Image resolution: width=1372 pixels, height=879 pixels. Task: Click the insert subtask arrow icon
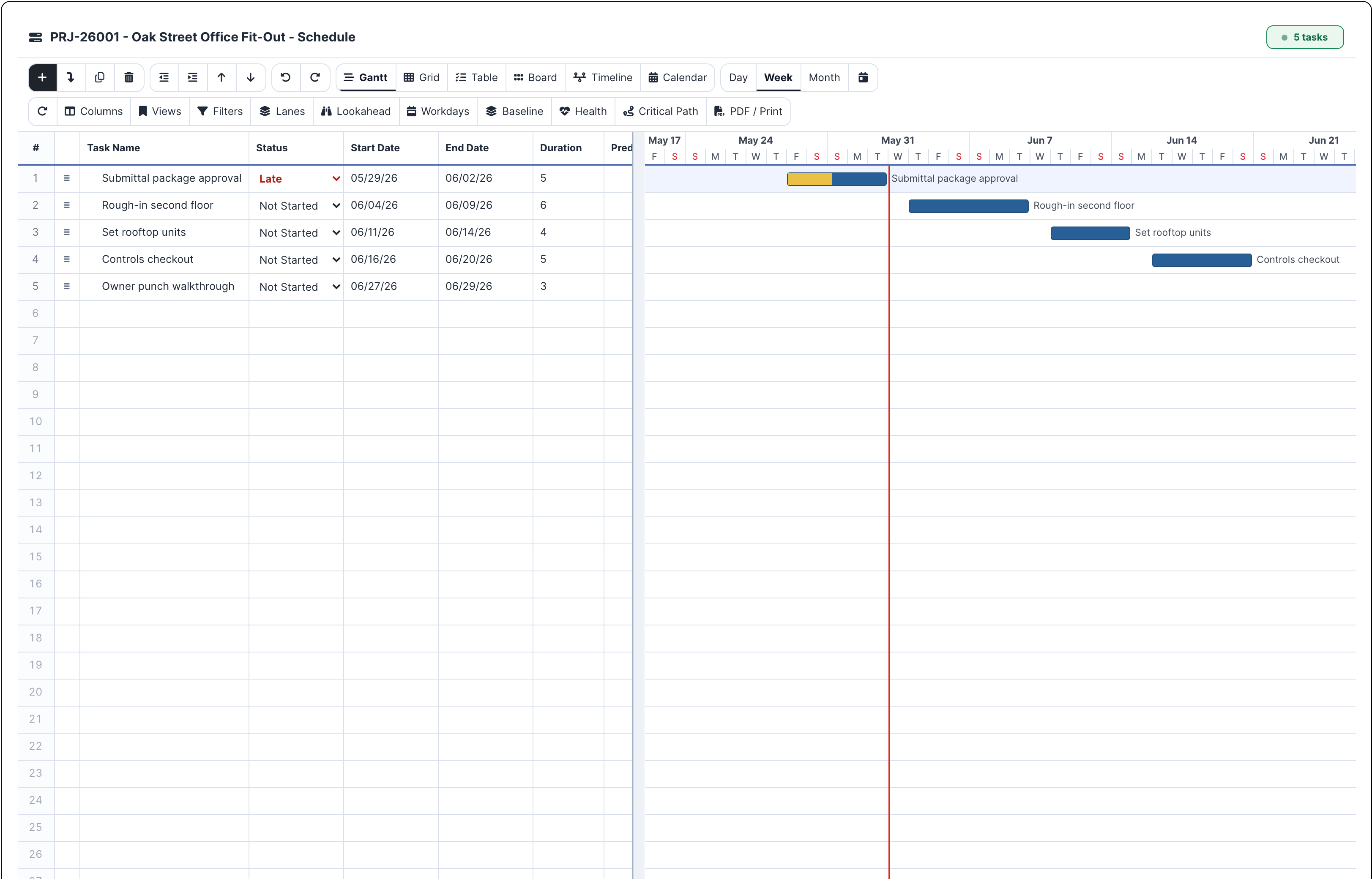coord(71,78)
